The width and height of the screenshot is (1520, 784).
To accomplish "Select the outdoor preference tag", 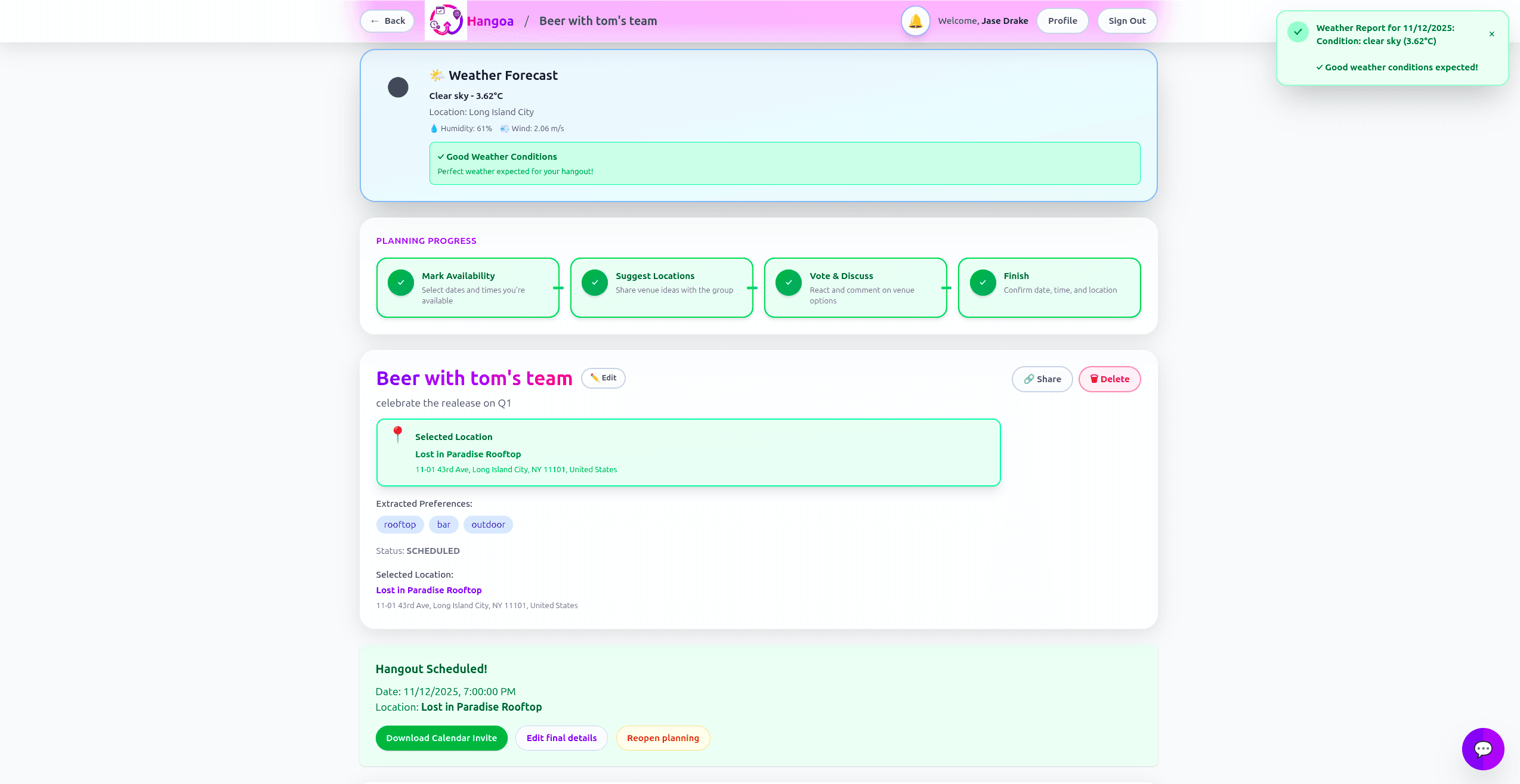I will (x=487, y=525).
